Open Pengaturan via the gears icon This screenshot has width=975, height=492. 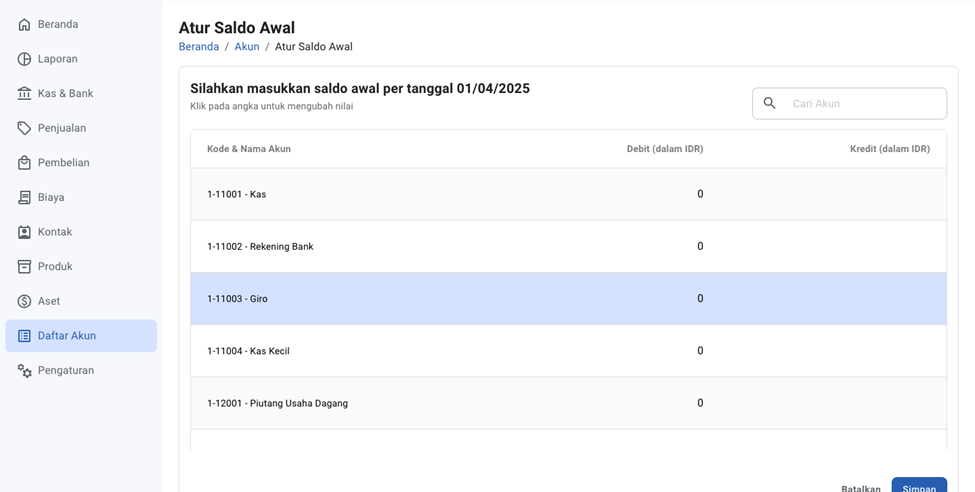coord(25,371)
